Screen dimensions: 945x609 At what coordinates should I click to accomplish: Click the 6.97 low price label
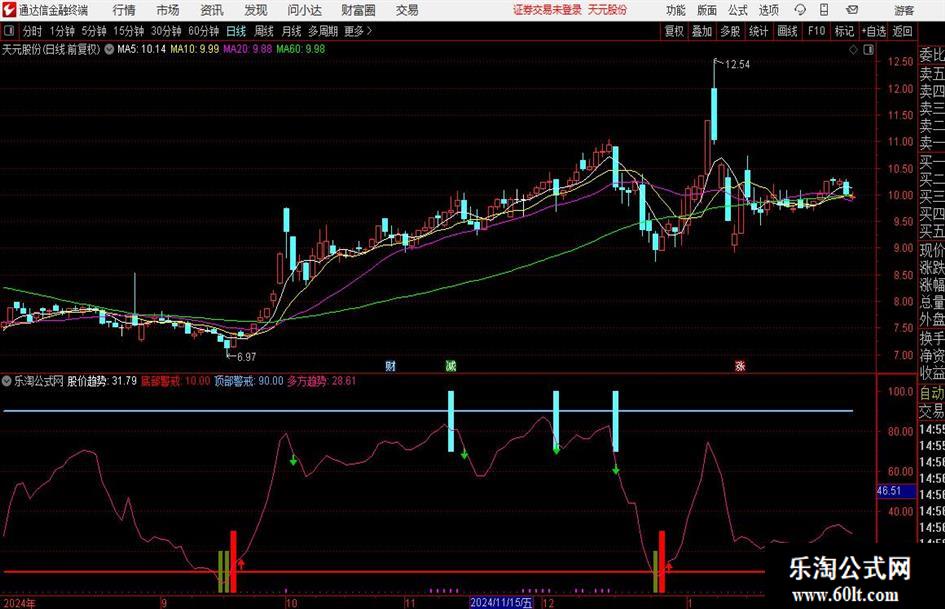point(246,357)
